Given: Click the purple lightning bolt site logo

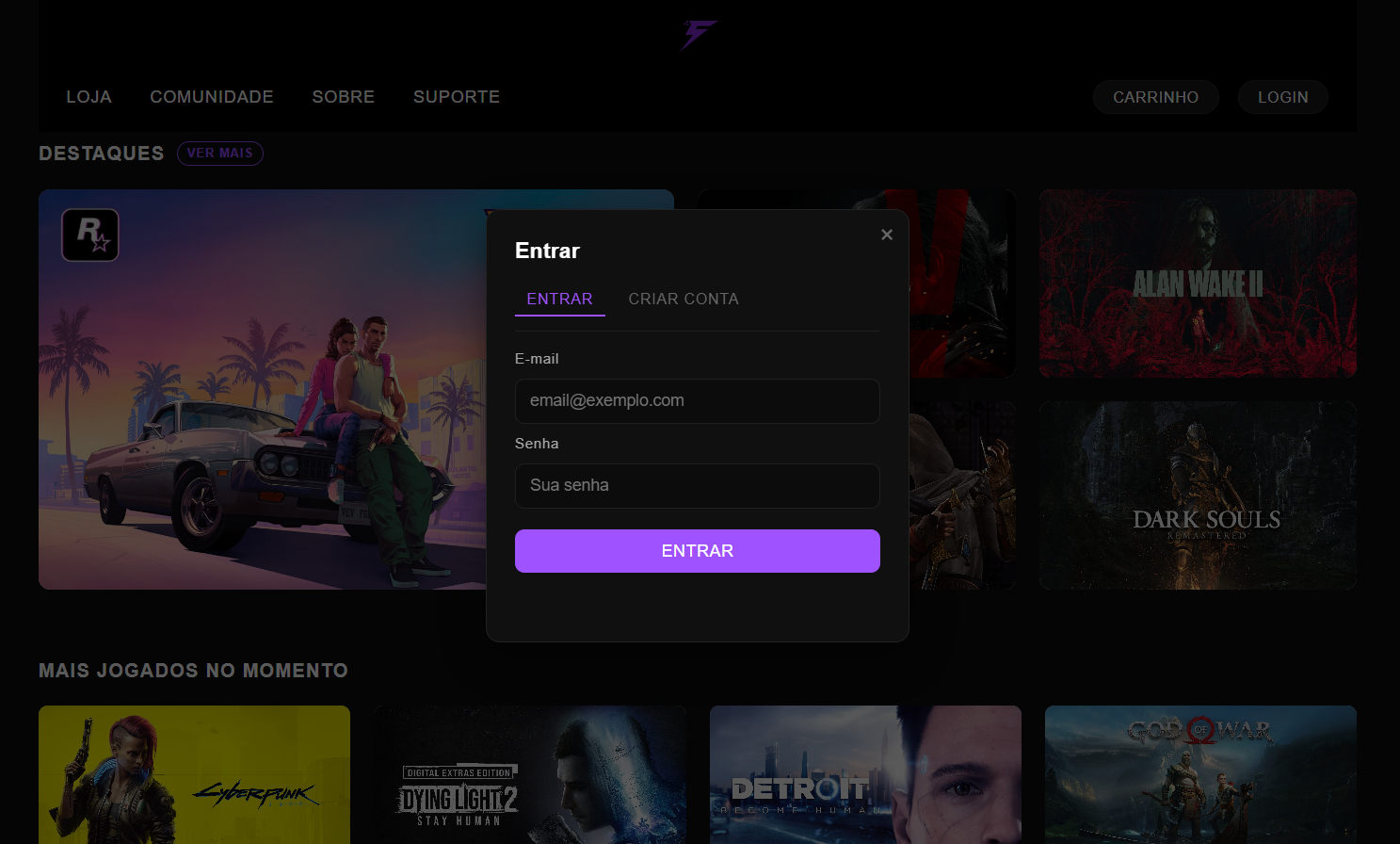Looking at the screenshot, I should pos(699,35).
